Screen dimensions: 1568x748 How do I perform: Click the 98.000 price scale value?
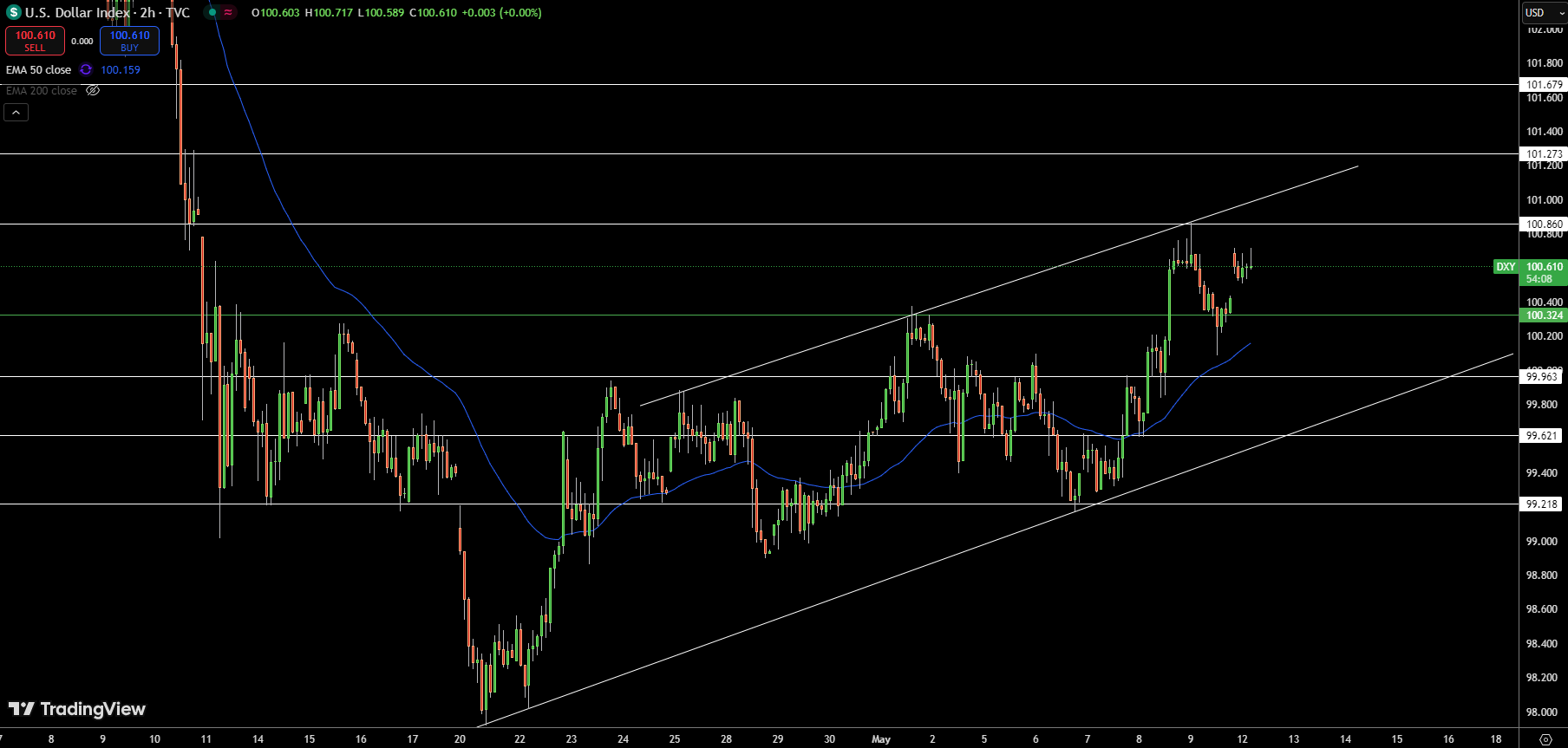[1542, 712]
